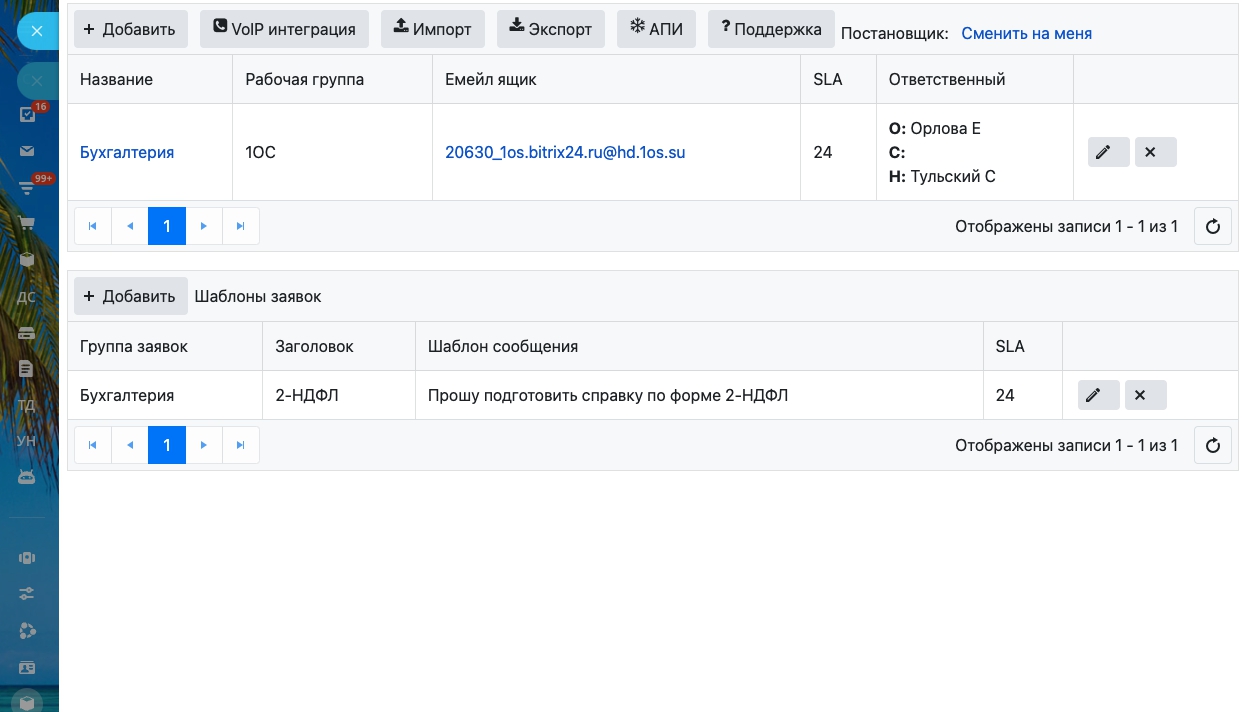This screenshot has height=712, width=1243.
Task: Delete the 2-НДФЛ template row
Action: point(1145,395)
